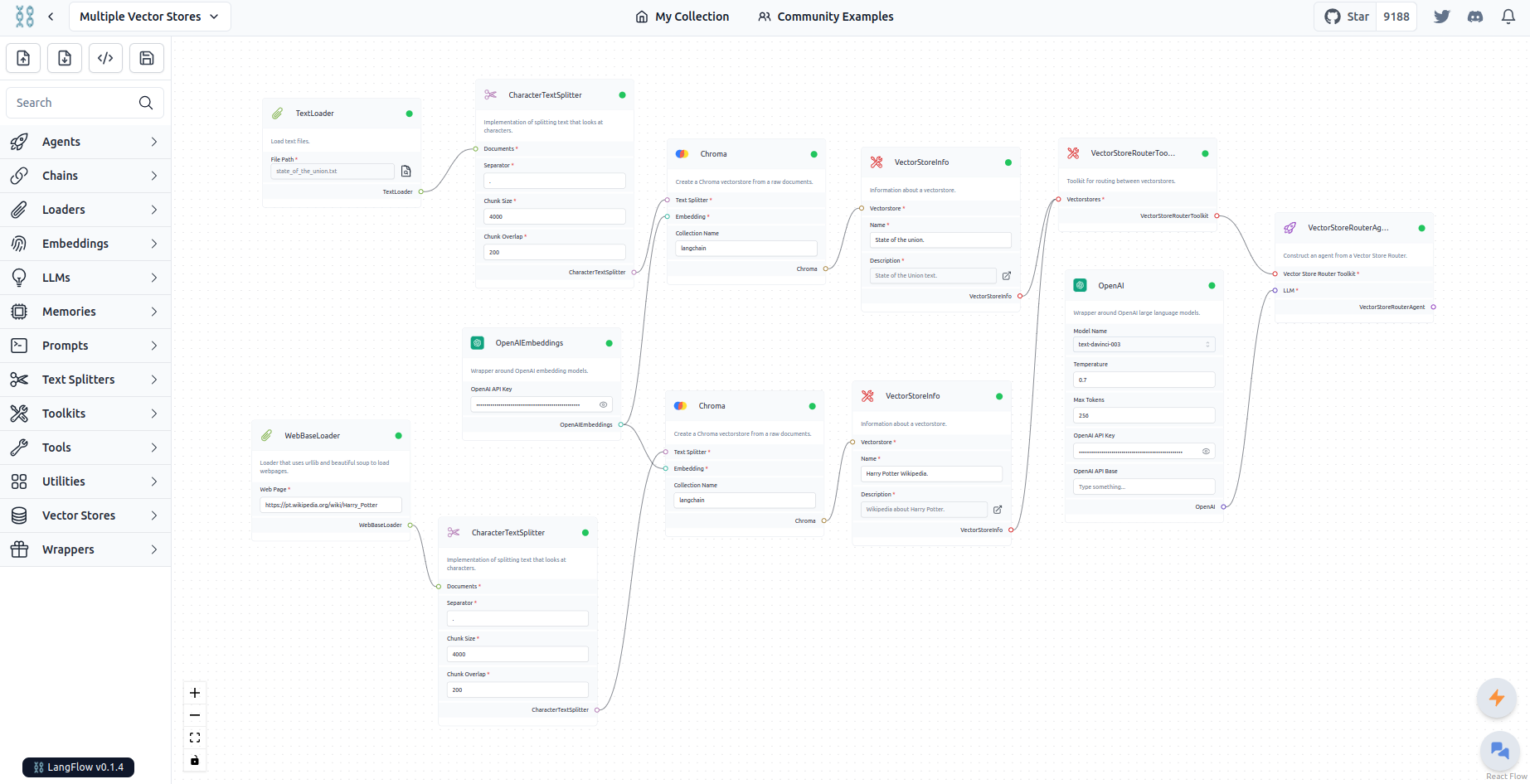Fit the flow to view

pyautogui.click(x=195, y=738)
